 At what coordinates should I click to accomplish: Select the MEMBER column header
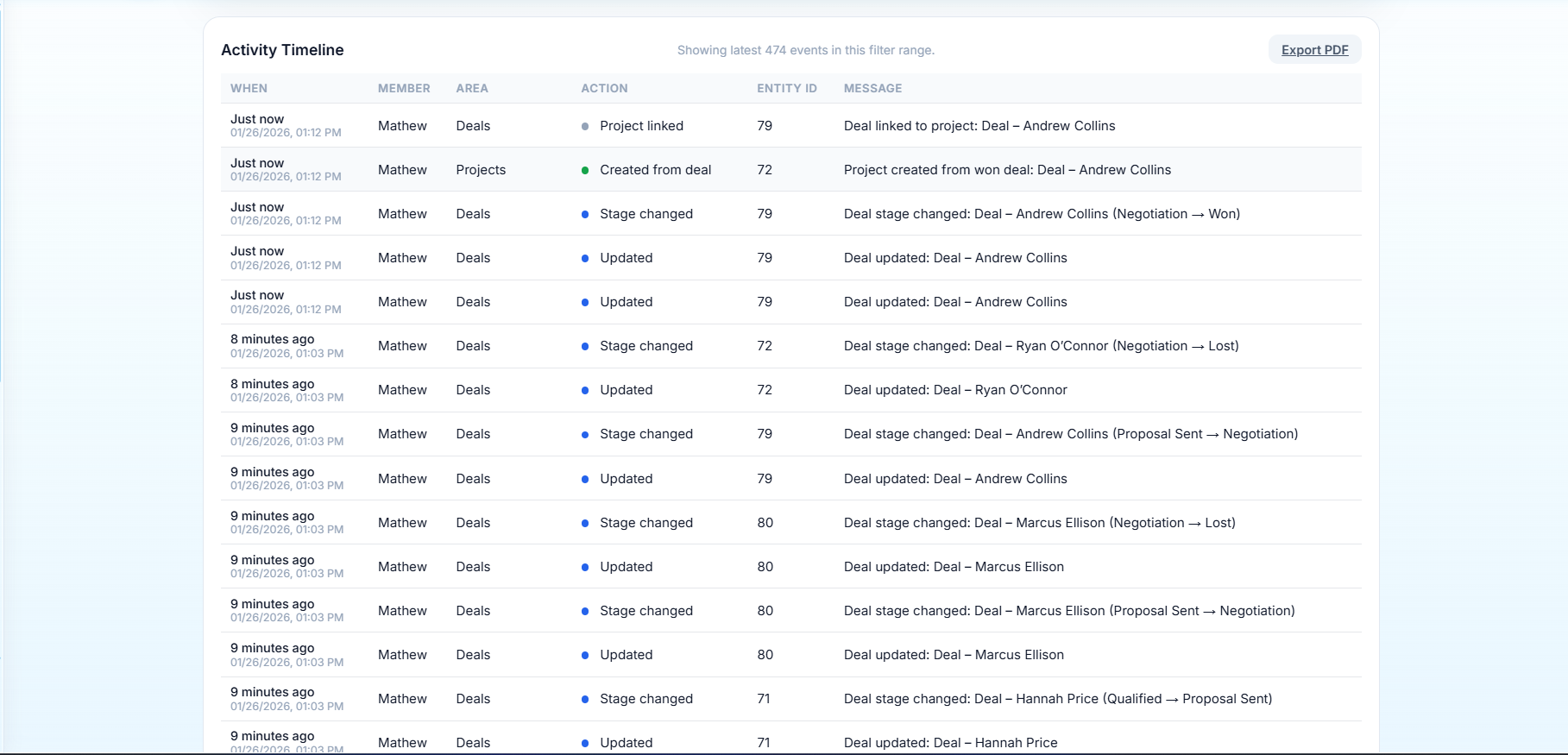tap(404, 88)
